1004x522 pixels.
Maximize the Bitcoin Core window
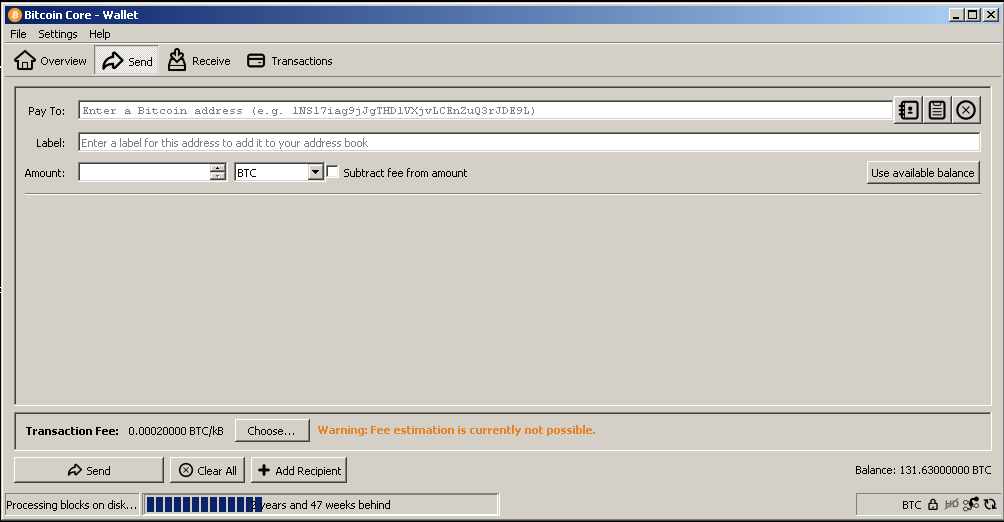tap(972, 15)
